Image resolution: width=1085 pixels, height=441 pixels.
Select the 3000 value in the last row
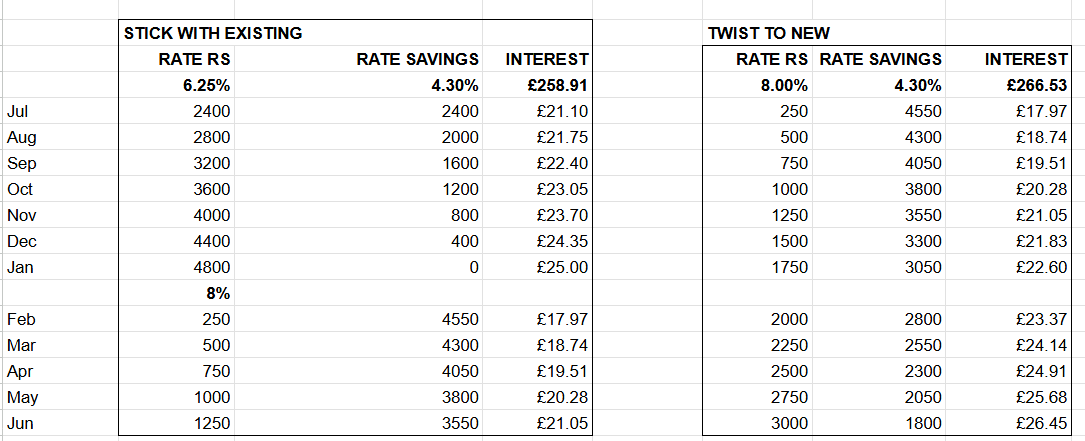758,423
